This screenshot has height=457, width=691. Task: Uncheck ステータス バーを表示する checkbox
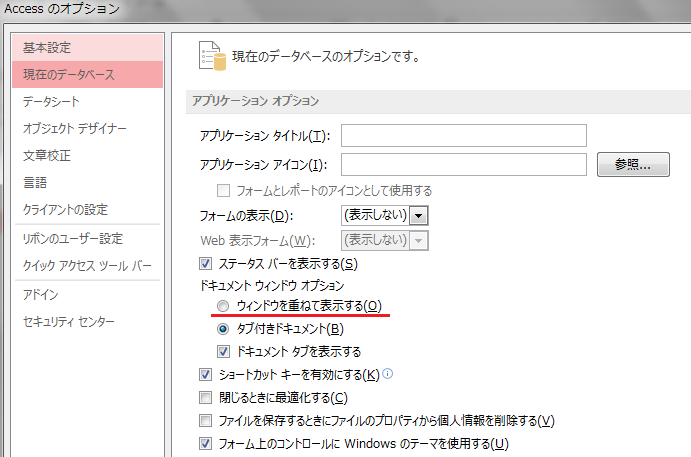pyautogui.click(x=205, y=264)
